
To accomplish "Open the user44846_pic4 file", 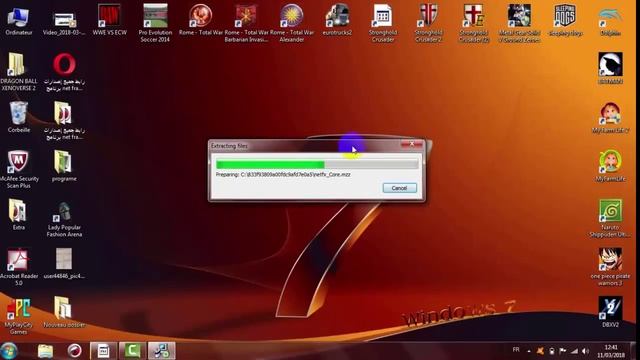I will (64, 263).
